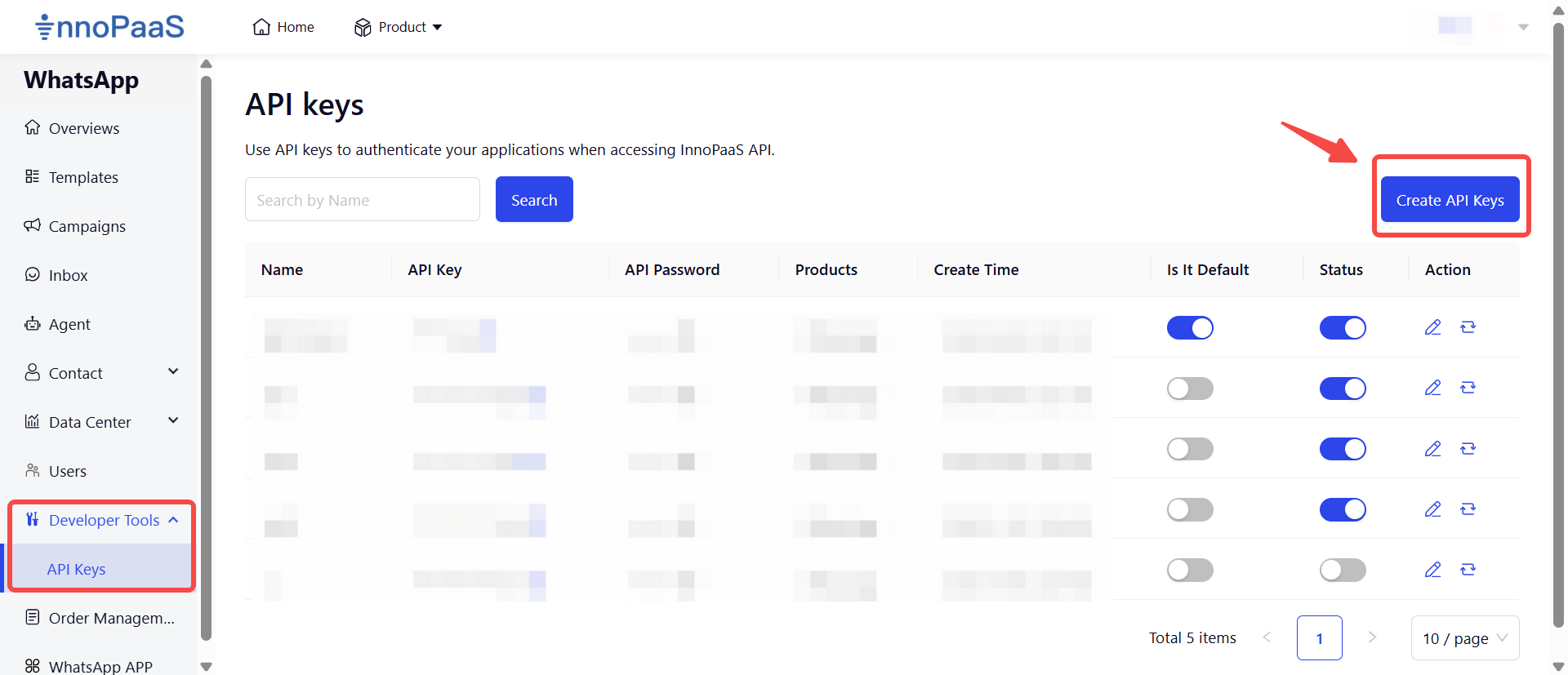Click the sidebar scroll down arrow

point(206,667)
